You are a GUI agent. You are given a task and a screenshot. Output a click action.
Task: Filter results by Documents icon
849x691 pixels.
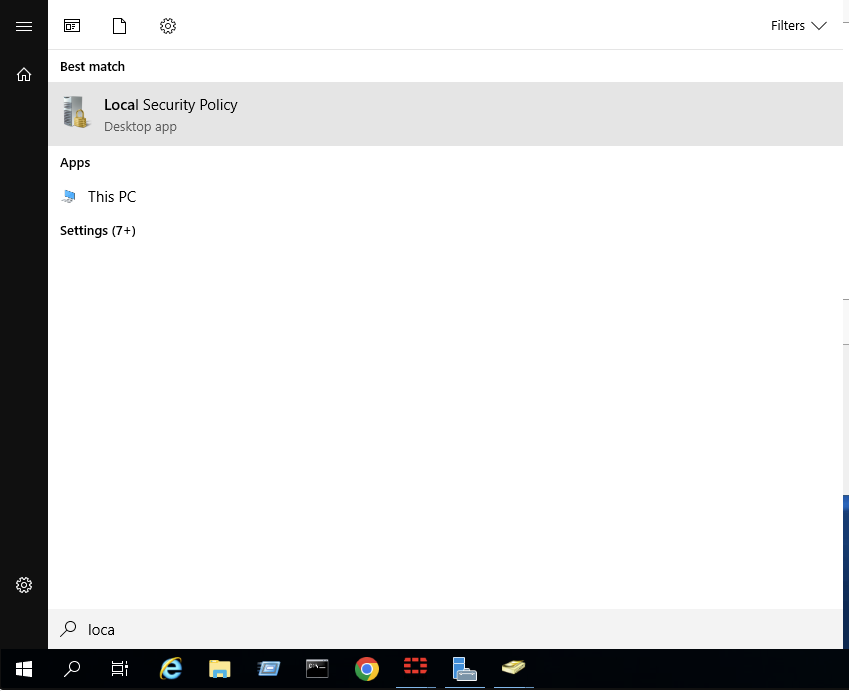coord(120,25)
